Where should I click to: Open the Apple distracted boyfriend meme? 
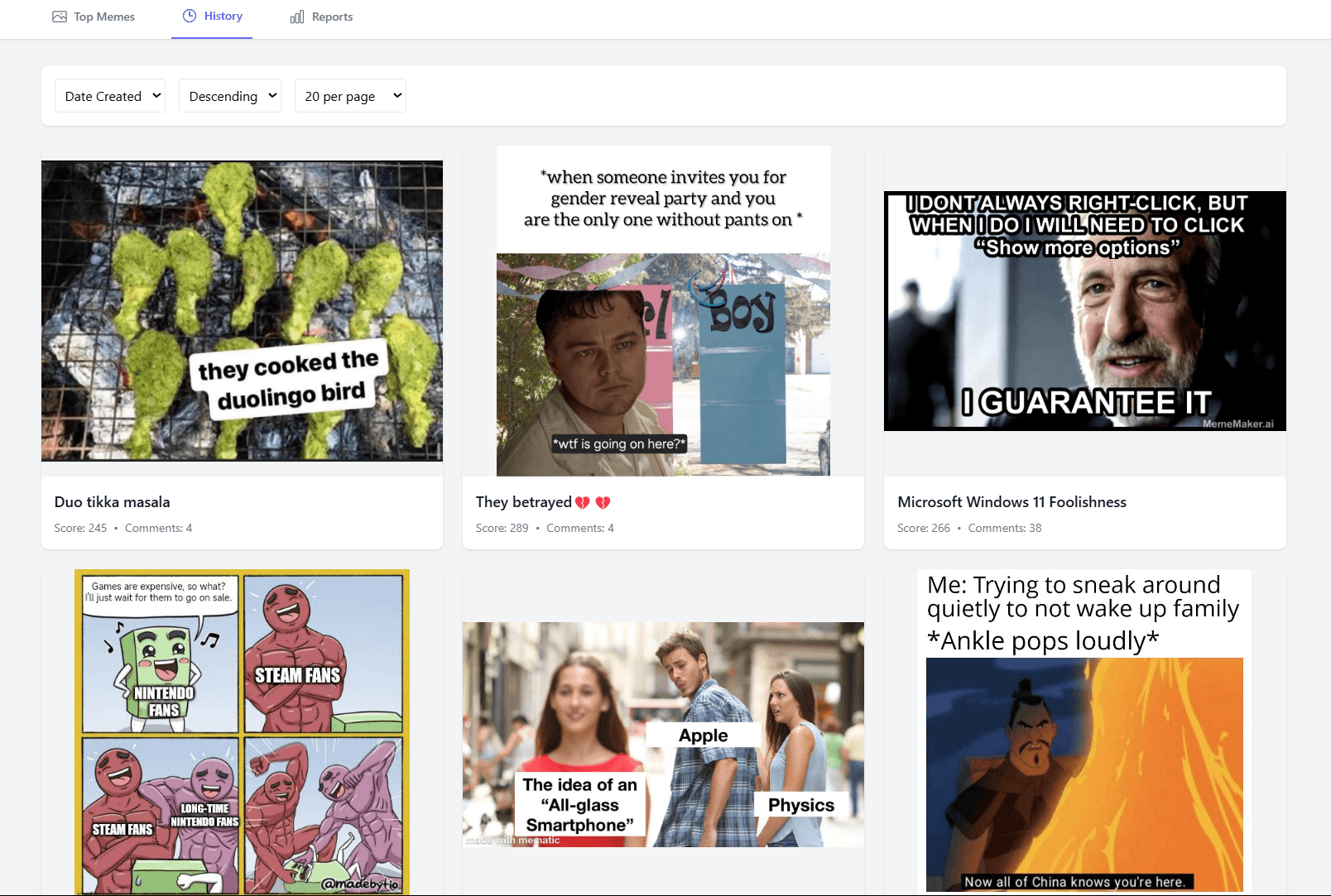(x=663, y=734)
